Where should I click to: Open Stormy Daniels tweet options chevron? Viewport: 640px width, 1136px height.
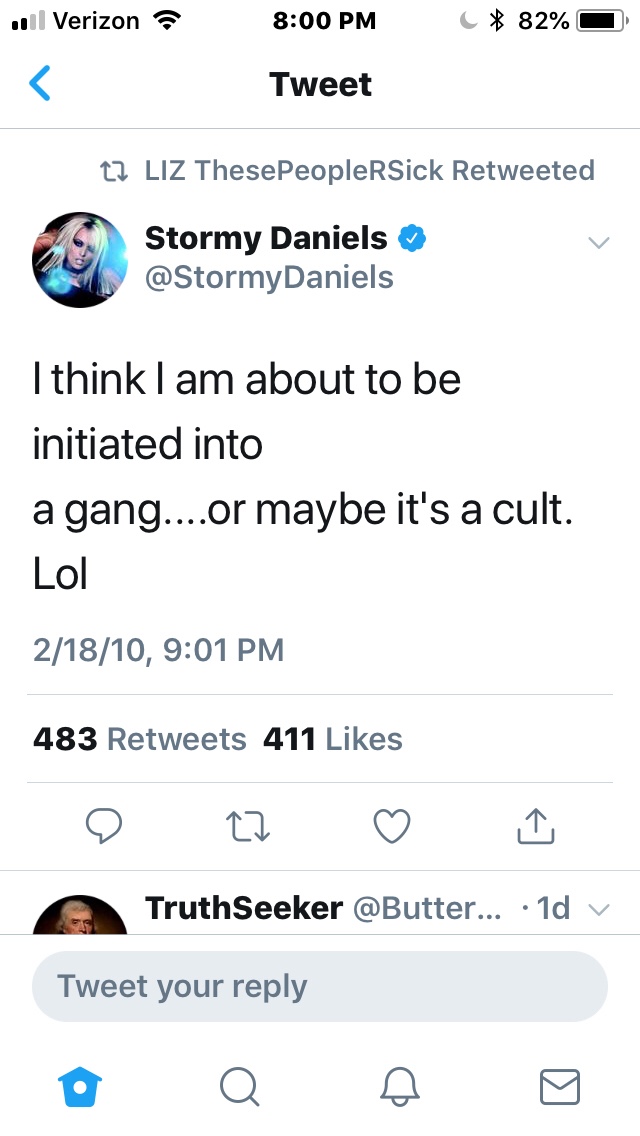597,242
